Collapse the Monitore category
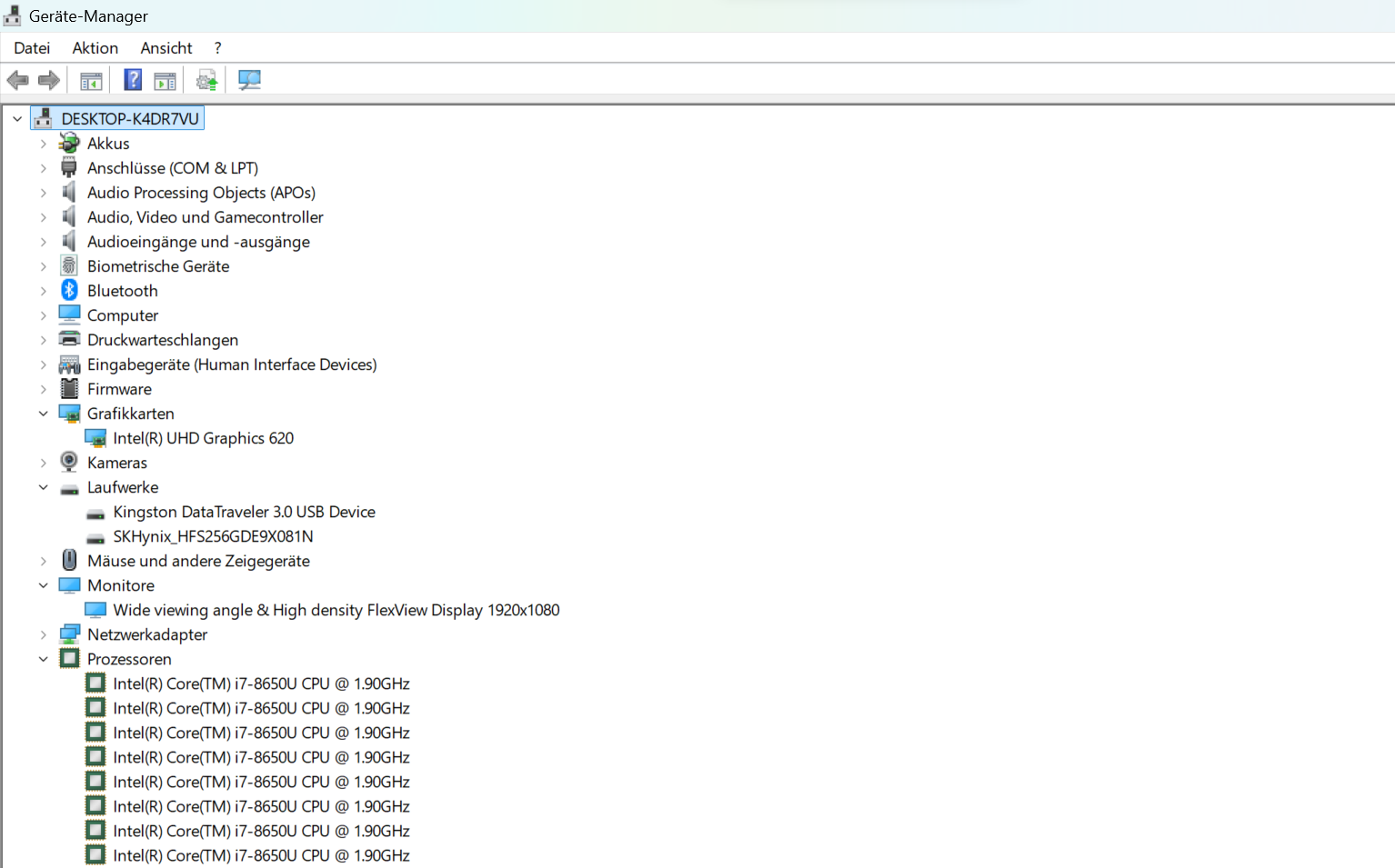 coord(44,585)
